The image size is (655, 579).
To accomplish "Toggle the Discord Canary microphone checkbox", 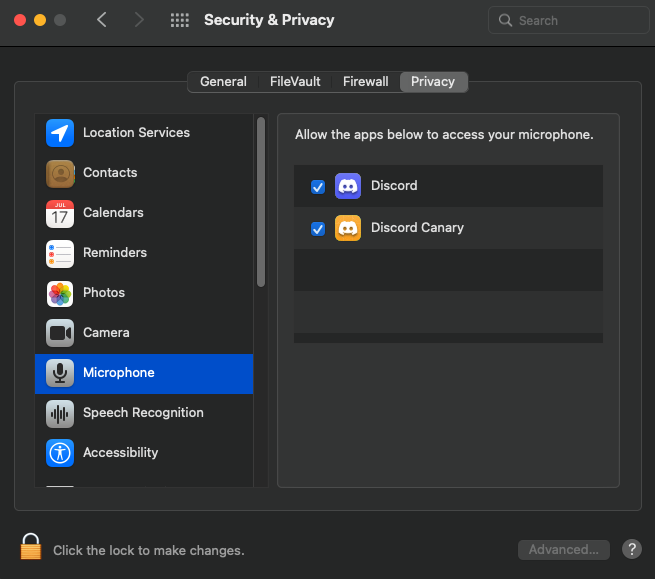I will tap(318, 229).
